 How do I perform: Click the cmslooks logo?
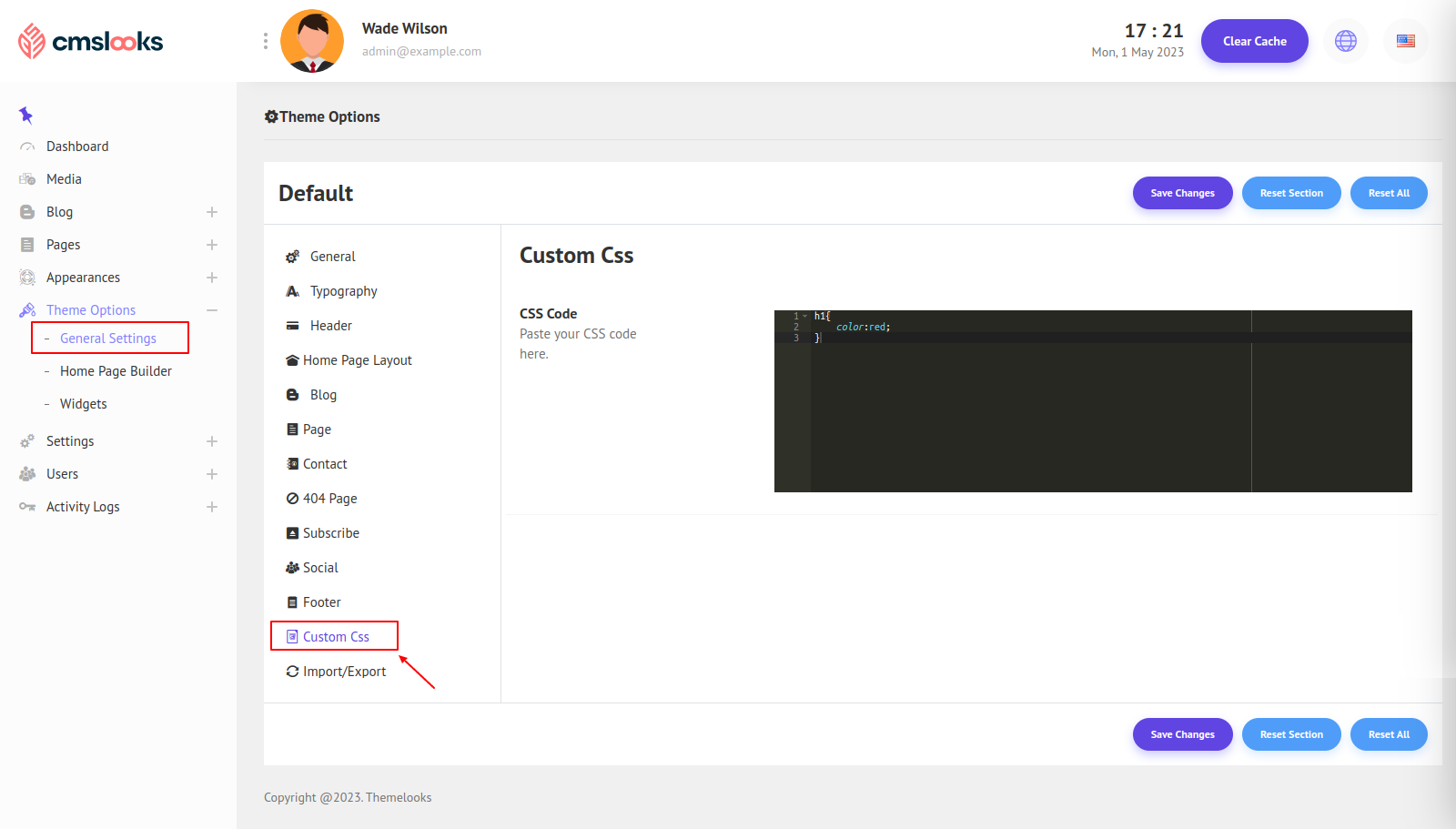click(91, 41)
